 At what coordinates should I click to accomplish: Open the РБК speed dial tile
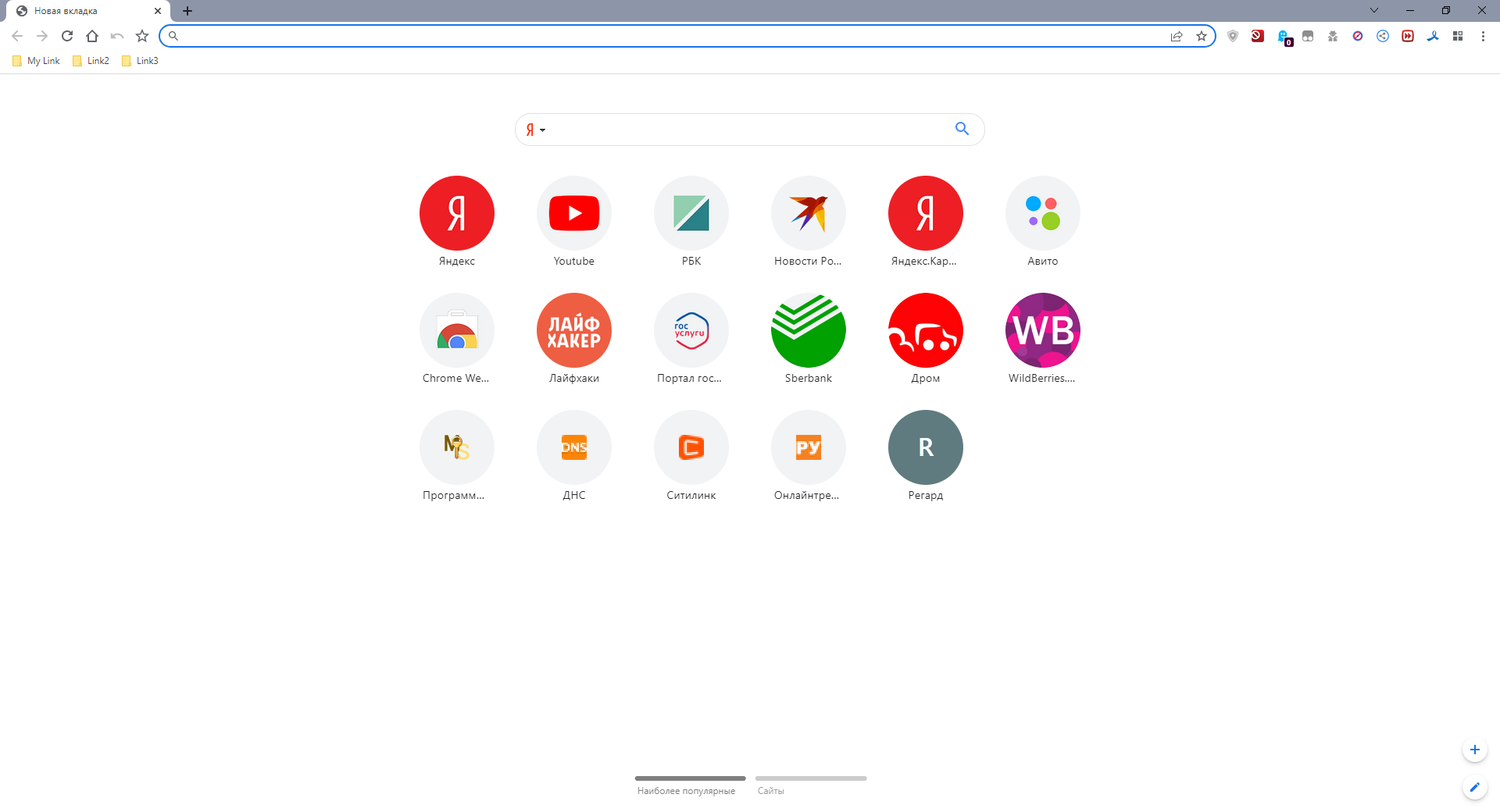point(691,213)
